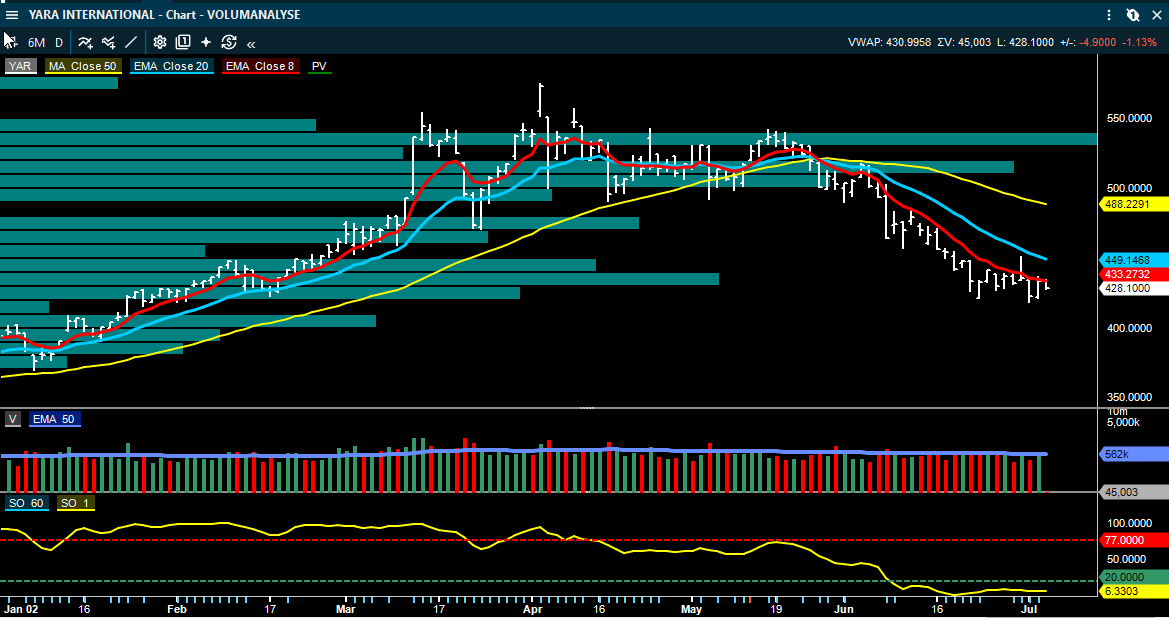Click the 400.0000 price axis label
Screen dimensions: 1169x618
point(1129,328)
